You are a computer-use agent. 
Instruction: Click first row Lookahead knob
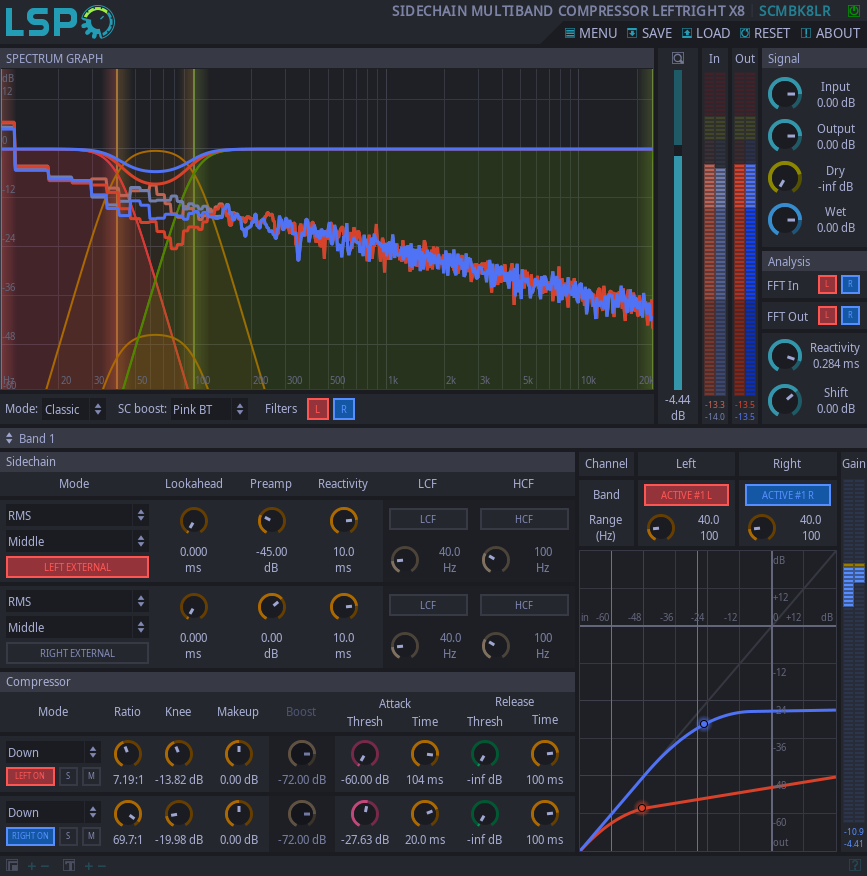(194, 521)
